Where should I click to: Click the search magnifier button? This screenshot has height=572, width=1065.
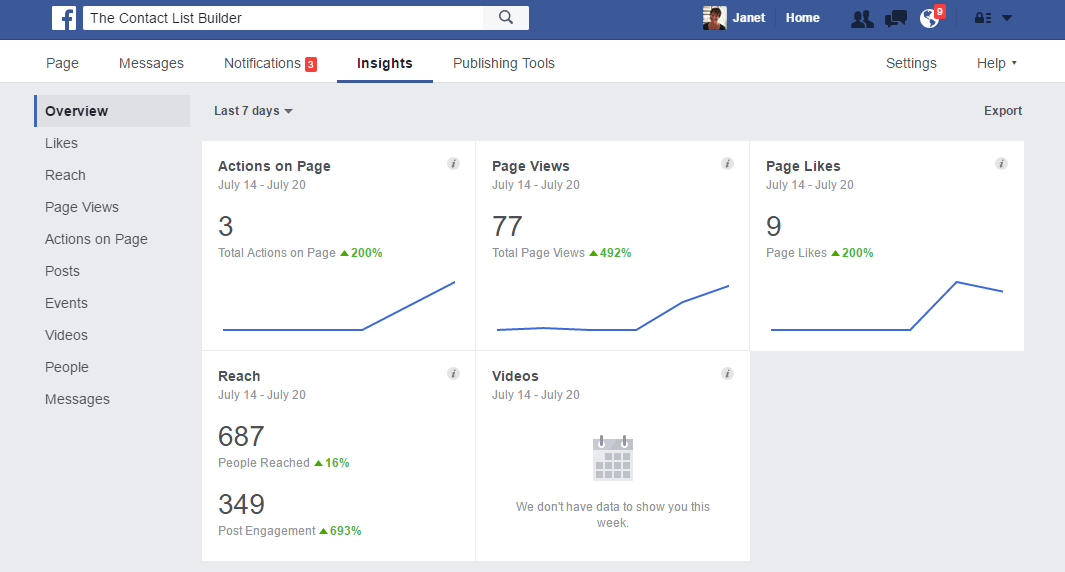506,18
